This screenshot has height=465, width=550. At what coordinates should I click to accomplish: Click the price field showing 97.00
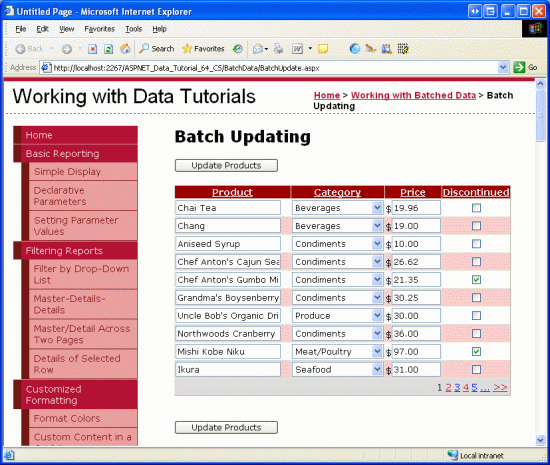[416, 351]
